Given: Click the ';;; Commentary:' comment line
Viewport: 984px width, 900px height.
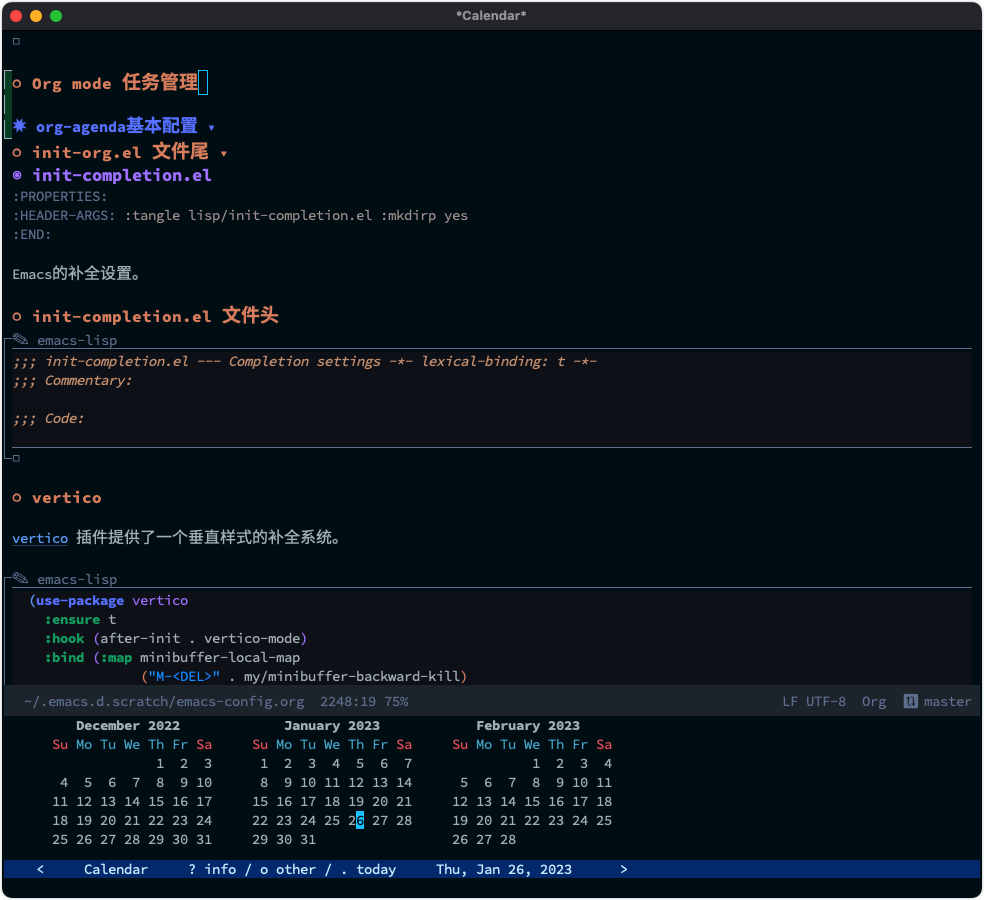Looking at the screenshot, I should point(72,380).
